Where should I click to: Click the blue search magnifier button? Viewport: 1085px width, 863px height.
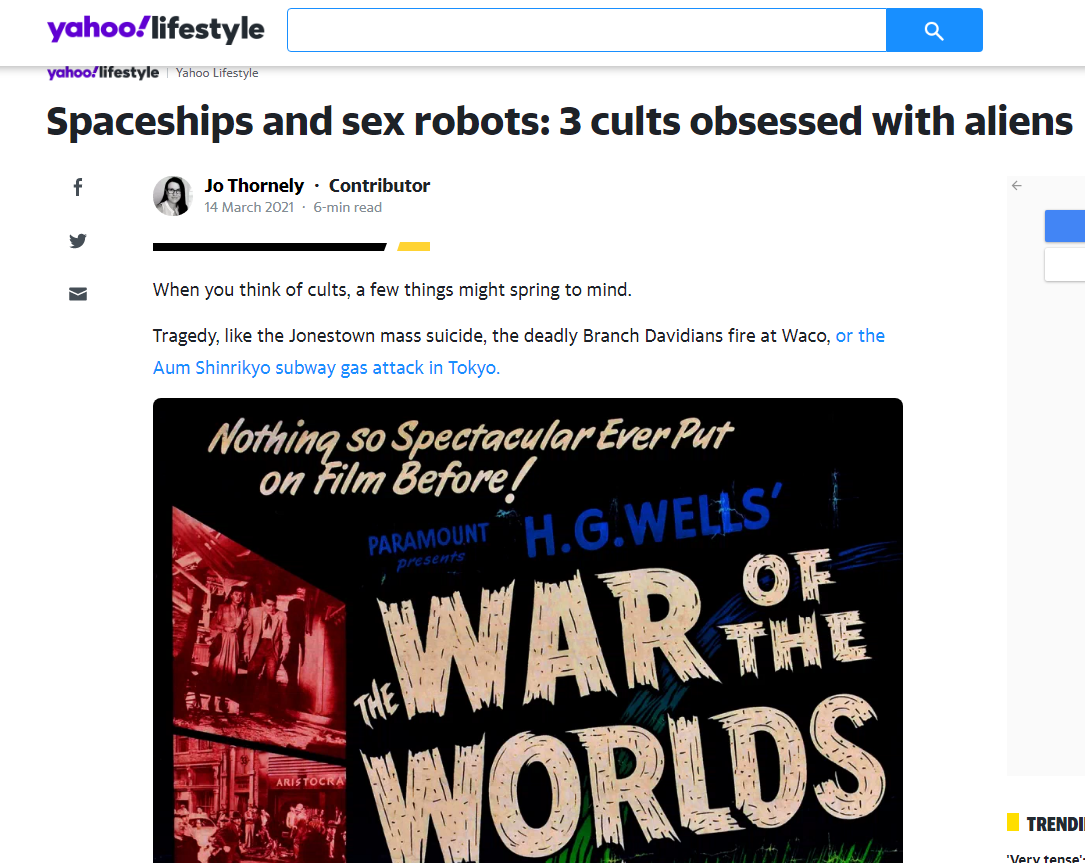point(934,30)
